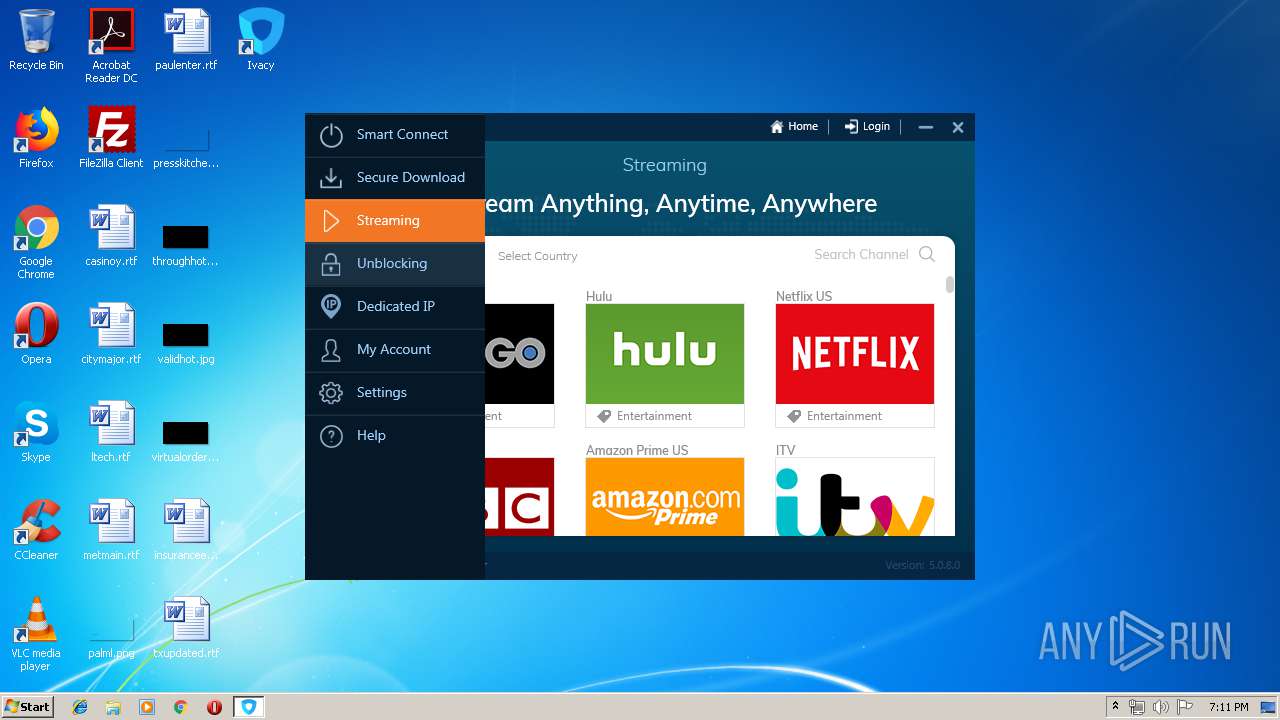
Task: Open the Windows Start menu
Action: coord(27,706)
